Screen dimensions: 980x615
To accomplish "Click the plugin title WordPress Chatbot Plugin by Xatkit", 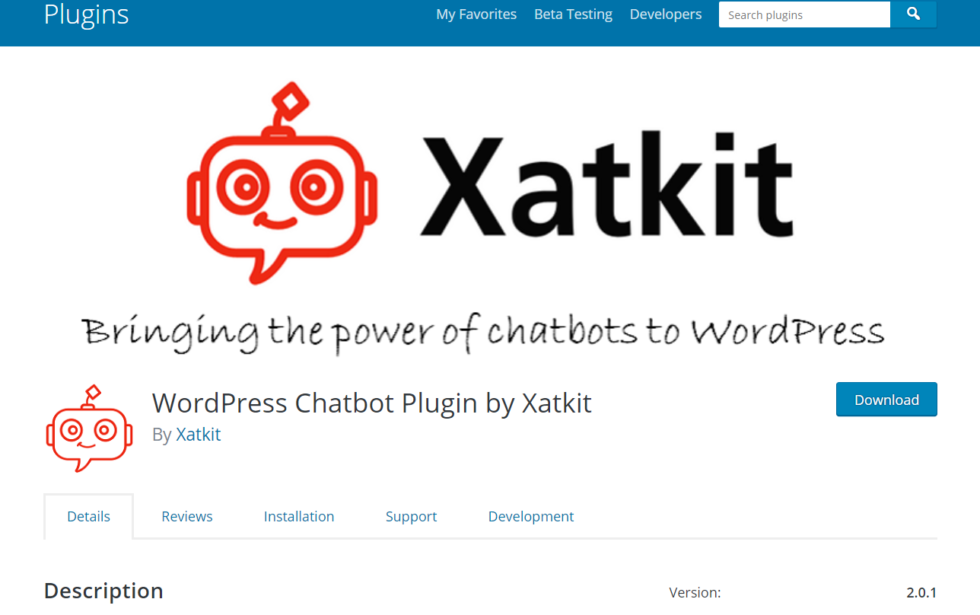I will [x=372, y=403].
